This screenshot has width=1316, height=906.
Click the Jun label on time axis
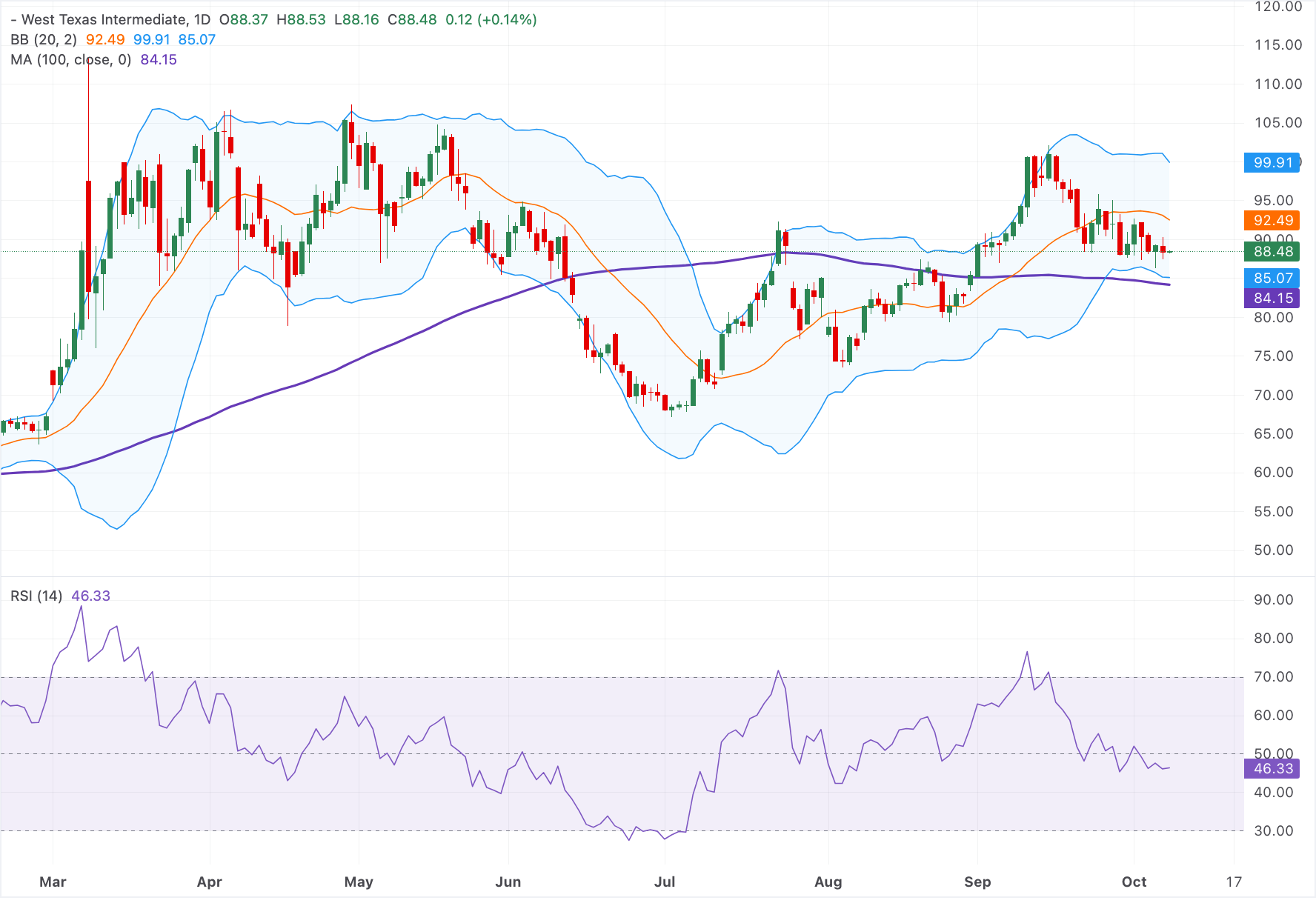tap(508, 882)
